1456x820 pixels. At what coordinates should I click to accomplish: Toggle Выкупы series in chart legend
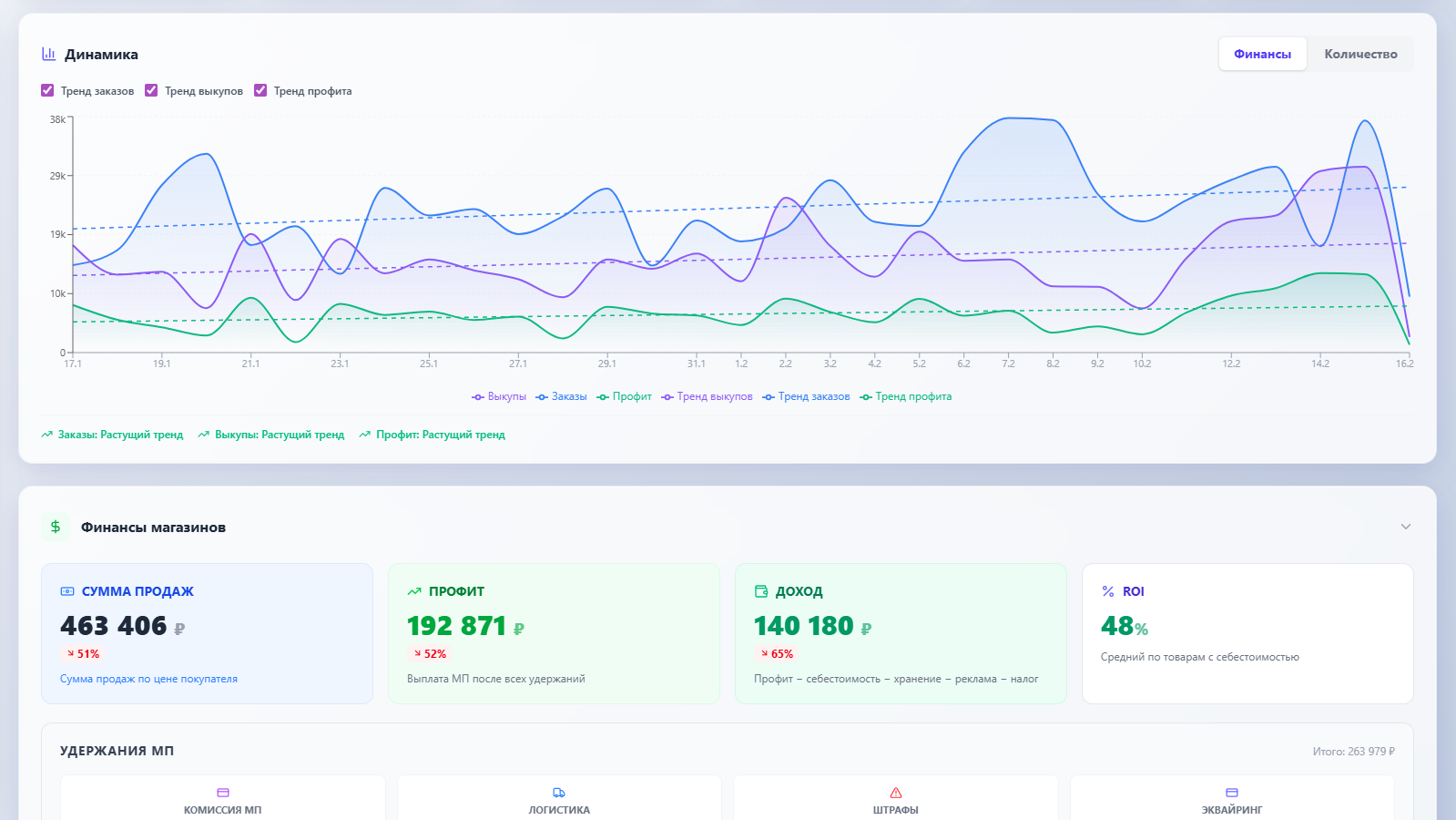(499, 396)
